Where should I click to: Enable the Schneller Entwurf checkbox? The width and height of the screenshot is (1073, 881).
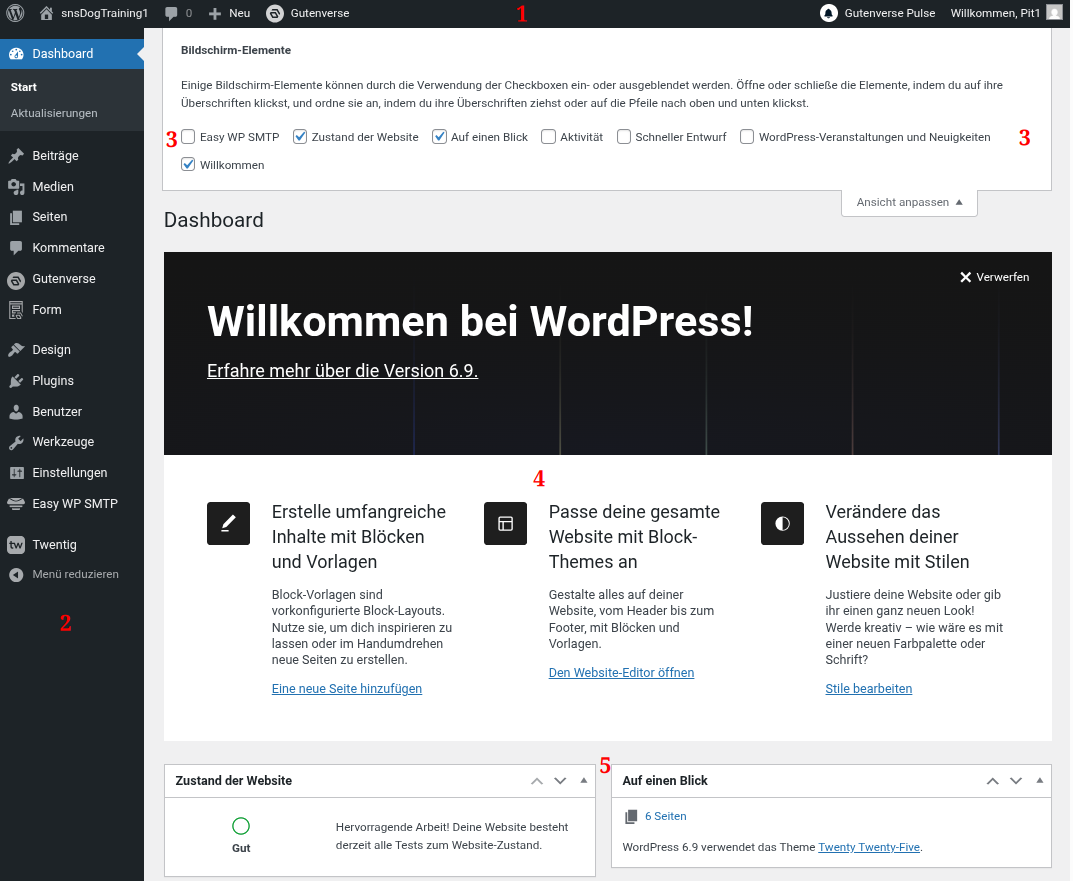[623, 137]
